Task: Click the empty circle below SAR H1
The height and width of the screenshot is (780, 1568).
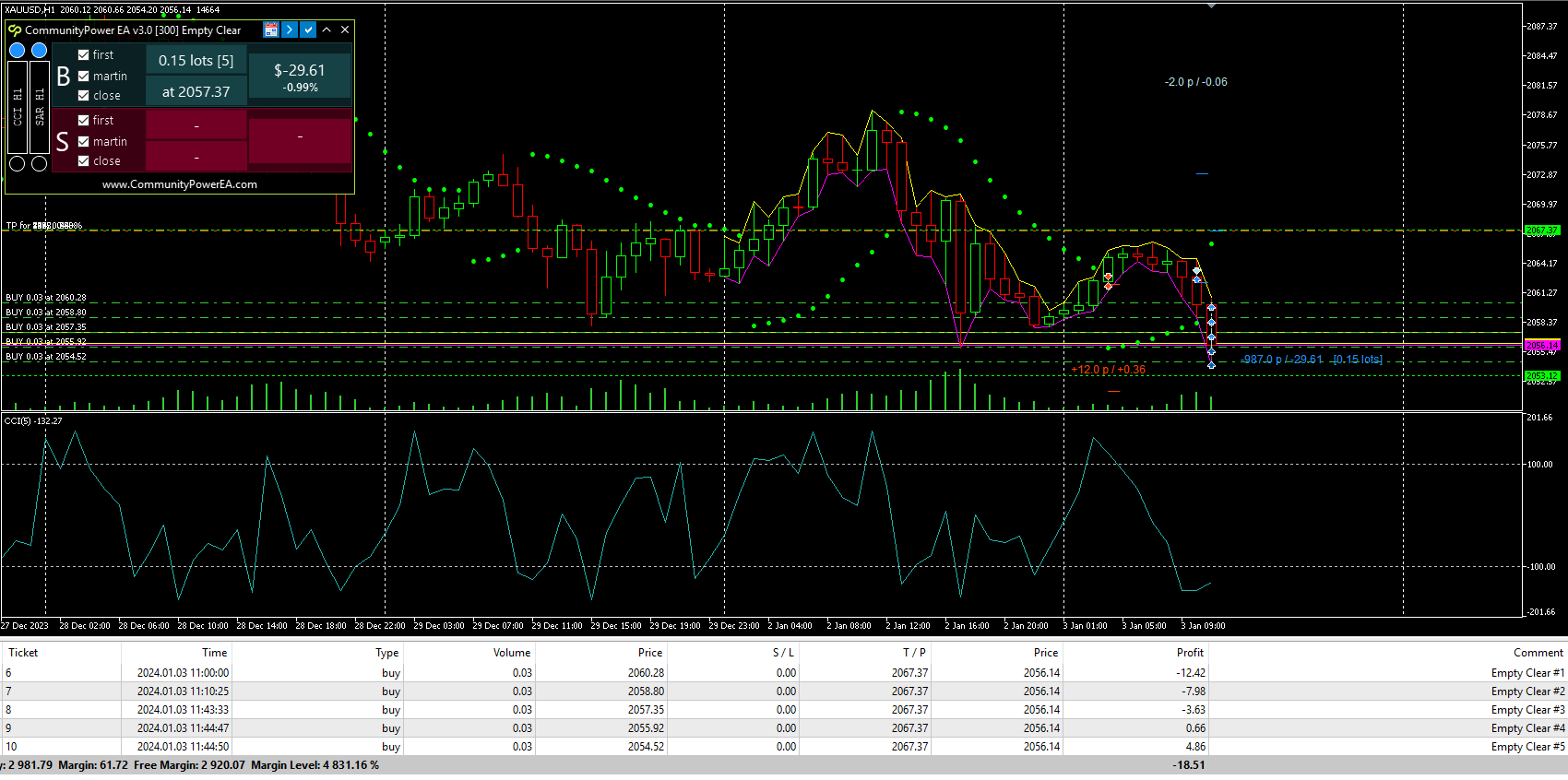Action: 39,163
